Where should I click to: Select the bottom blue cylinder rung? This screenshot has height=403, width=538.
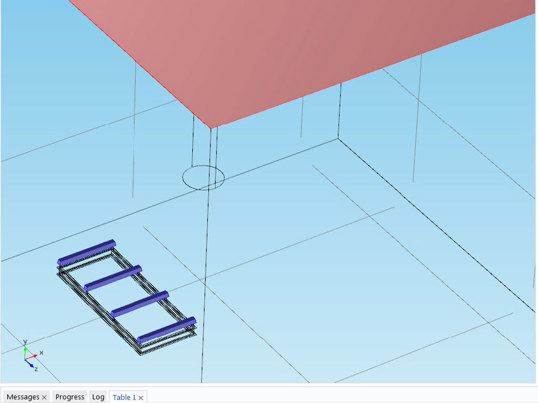pyautogui.click(x=166, y=330)
